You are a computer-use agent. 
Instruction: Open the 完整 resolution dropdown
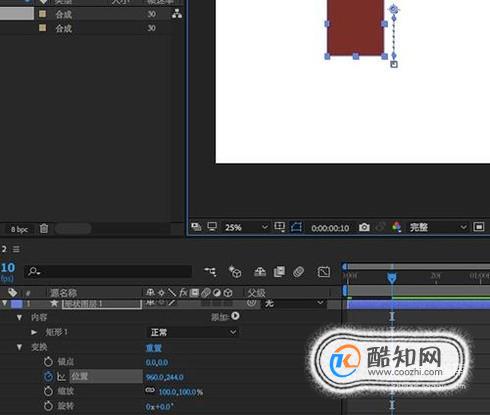click(x=437, y=227)
